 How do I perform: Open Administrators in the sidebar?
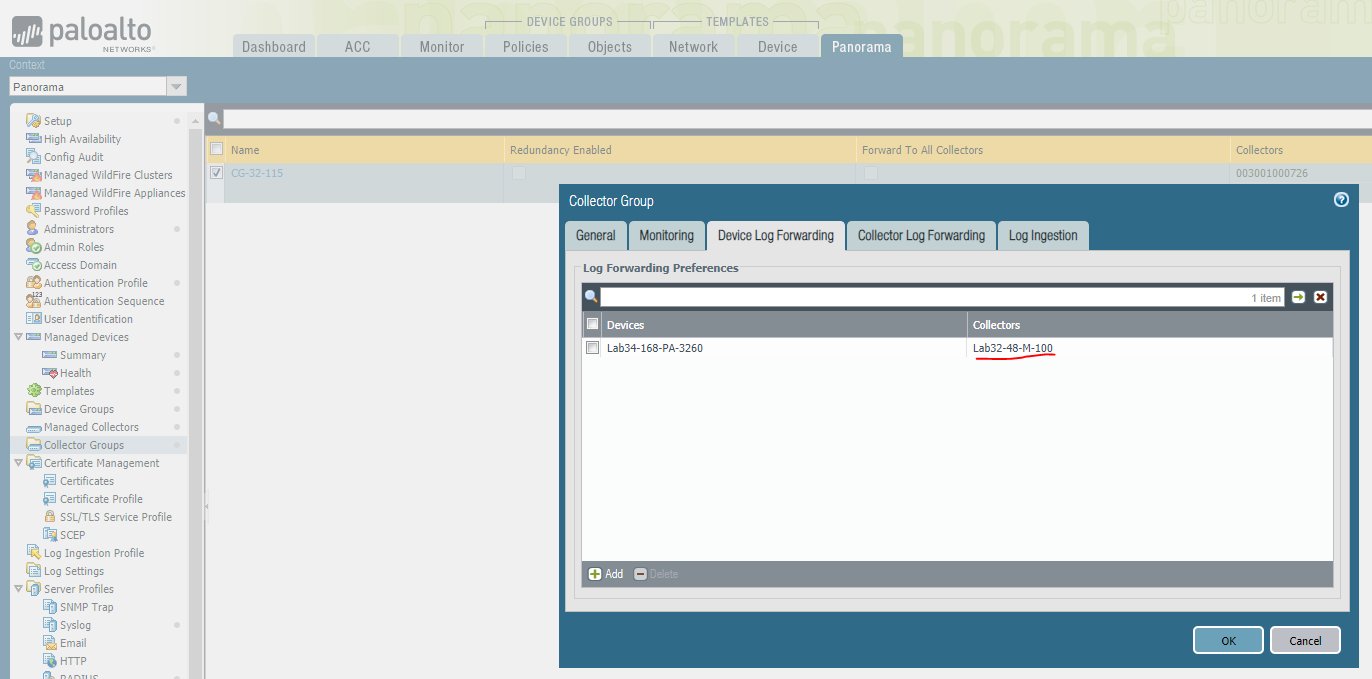click(78, 229)
